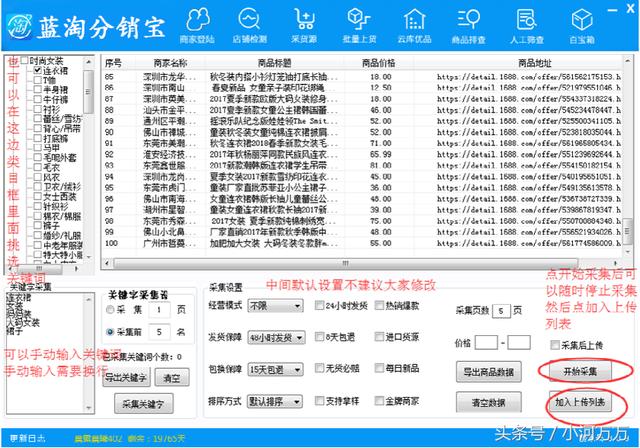Image resolution: width=640 pixels, height=448 pixels.
Task: Click the 导出关键字 button
Action: click(126, 378)
